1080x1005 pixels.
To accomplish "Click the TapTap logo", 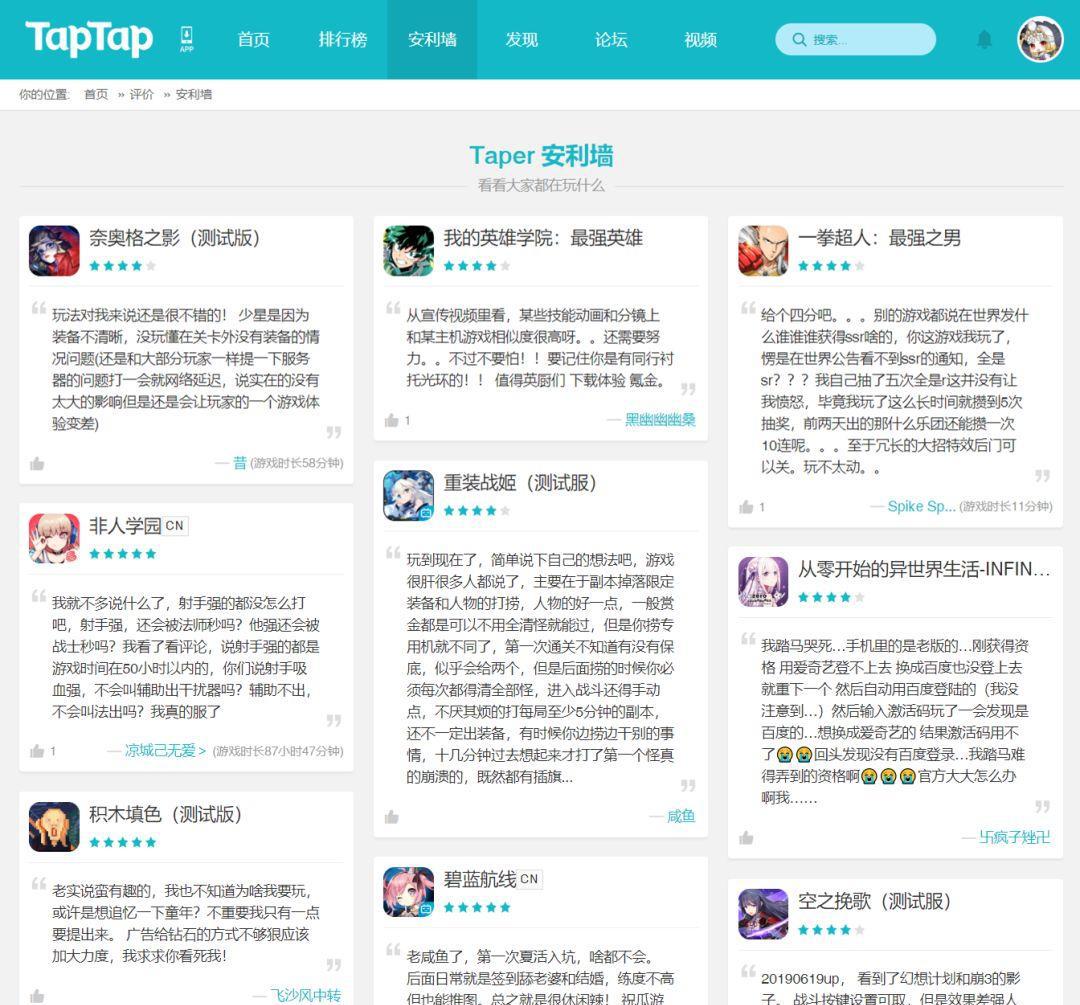I will click(89, 38).
